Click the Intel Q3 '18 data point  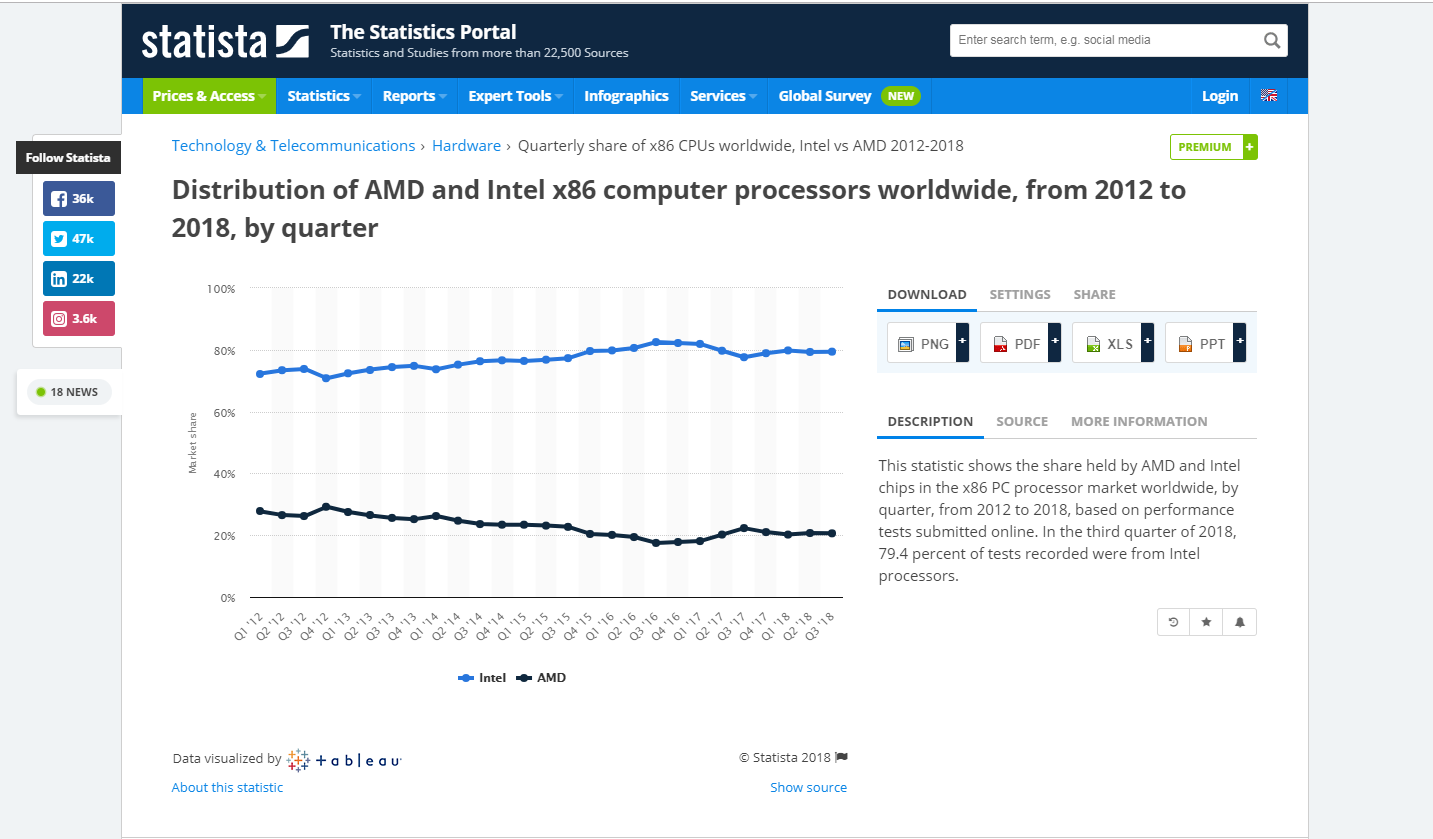click(831, 352)
